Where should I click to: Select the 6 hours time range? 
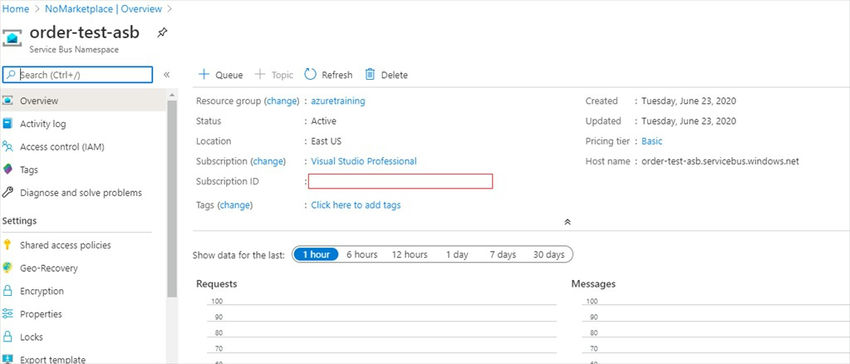point(362,254)
